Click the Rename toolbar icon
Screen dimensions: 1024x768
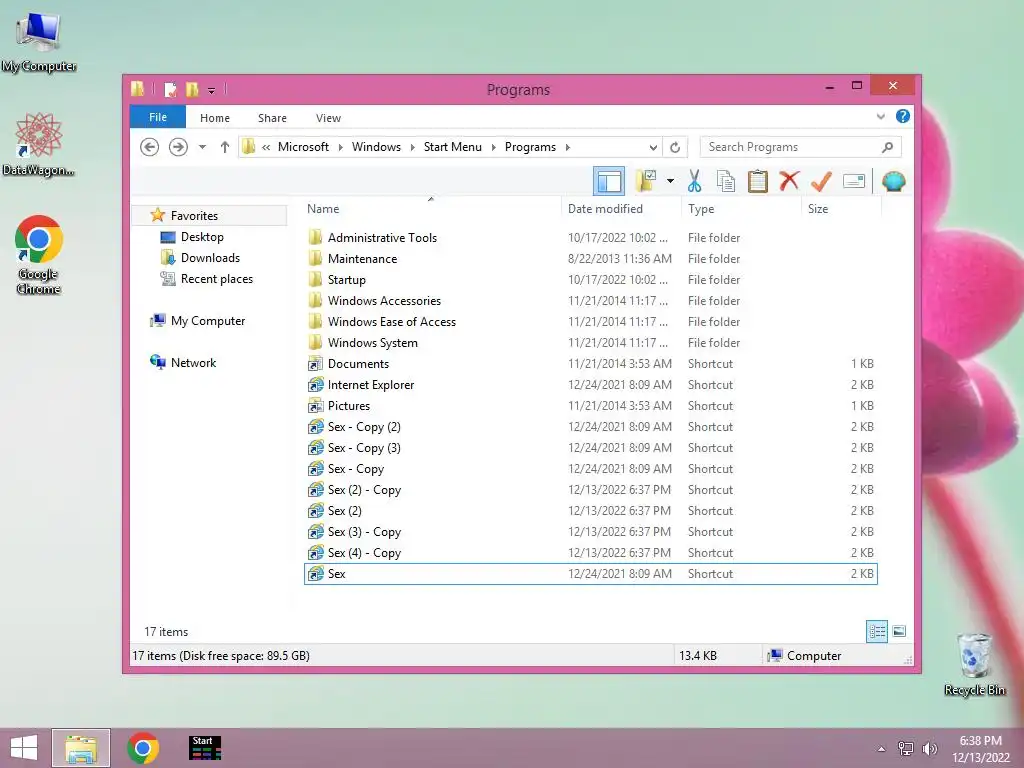(854, 181)
